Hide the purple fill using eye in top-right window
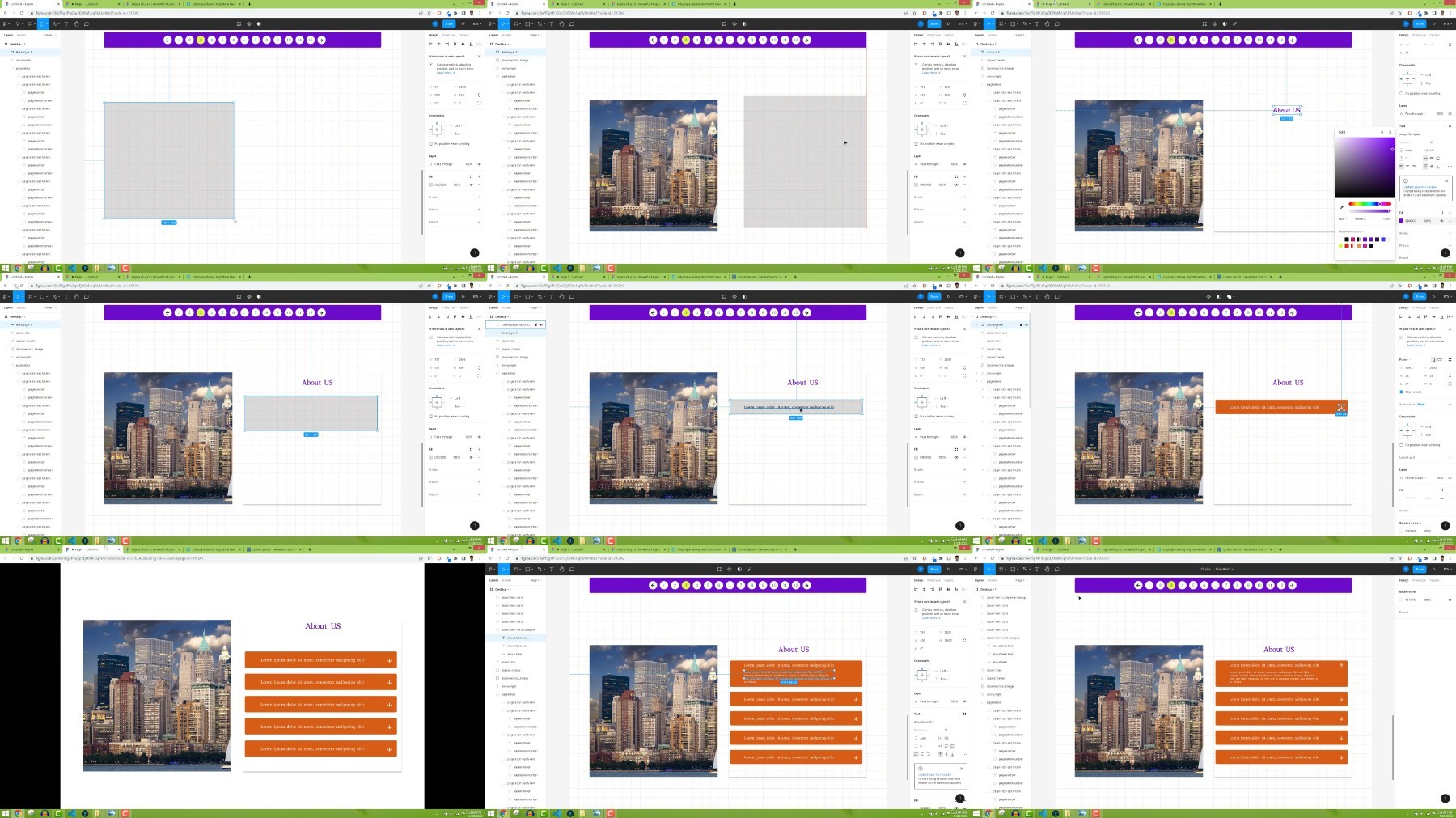Screen dimensions: 1456x818 1441,220
